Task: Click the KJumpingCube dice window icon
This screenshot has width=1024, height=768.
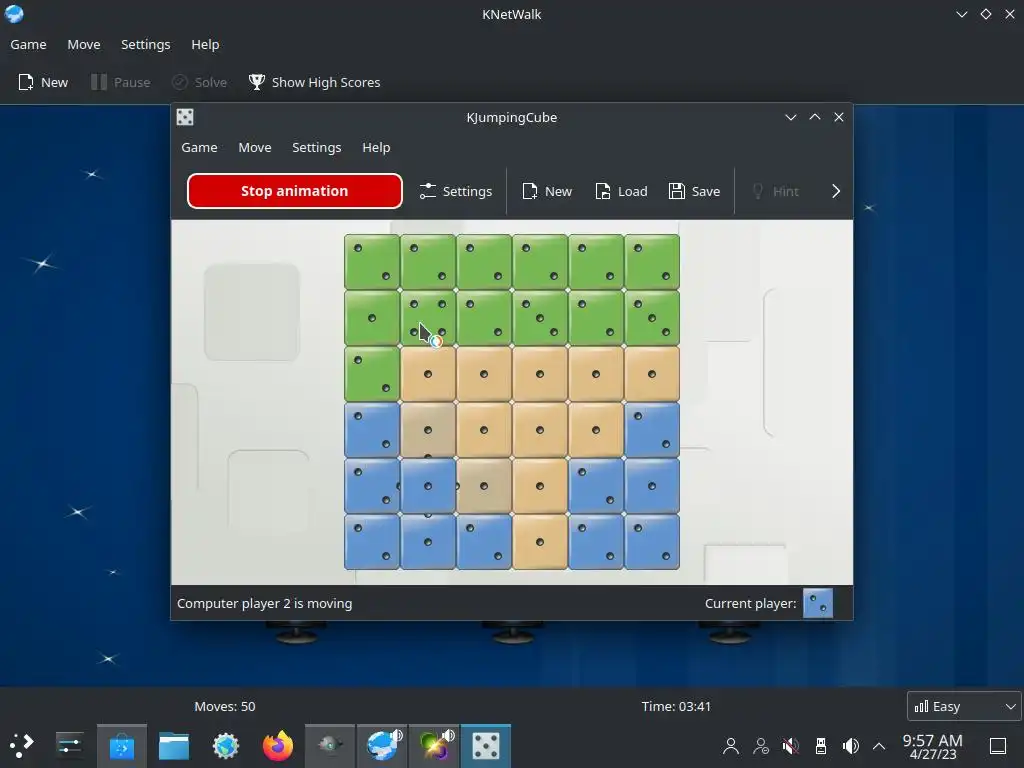Action: point(185,117)
